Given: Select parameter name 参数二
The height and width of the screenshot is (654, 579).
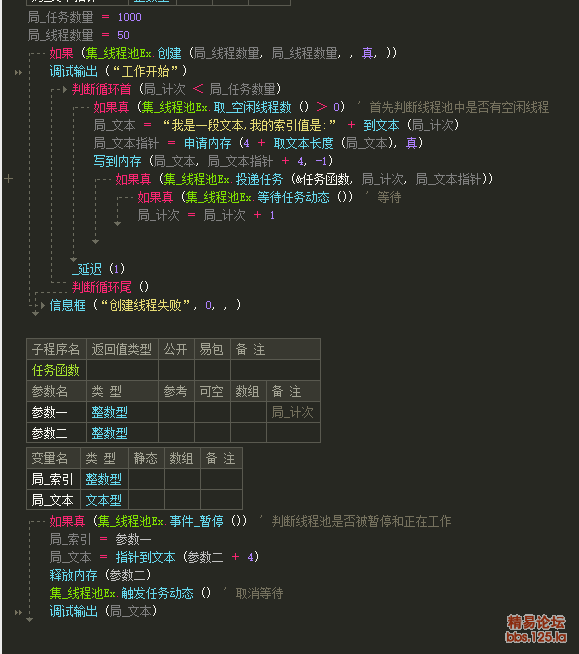Looking at the screenshot, I should 49,433.
